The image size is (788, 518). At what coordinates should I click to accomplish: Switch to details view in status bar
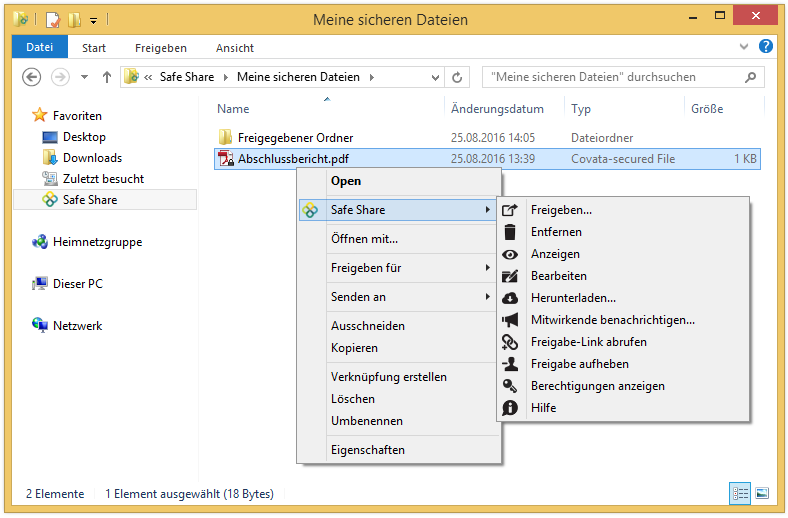tap(740, 493)
